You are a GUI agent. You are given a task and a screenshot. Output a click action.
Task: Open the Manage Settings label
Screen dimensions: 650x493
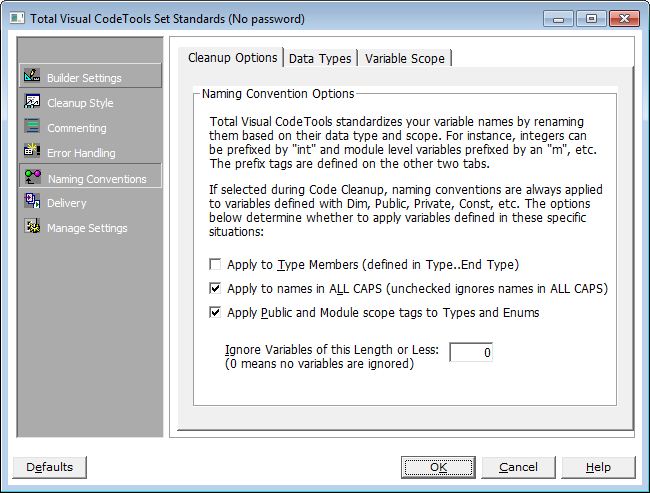87,228
